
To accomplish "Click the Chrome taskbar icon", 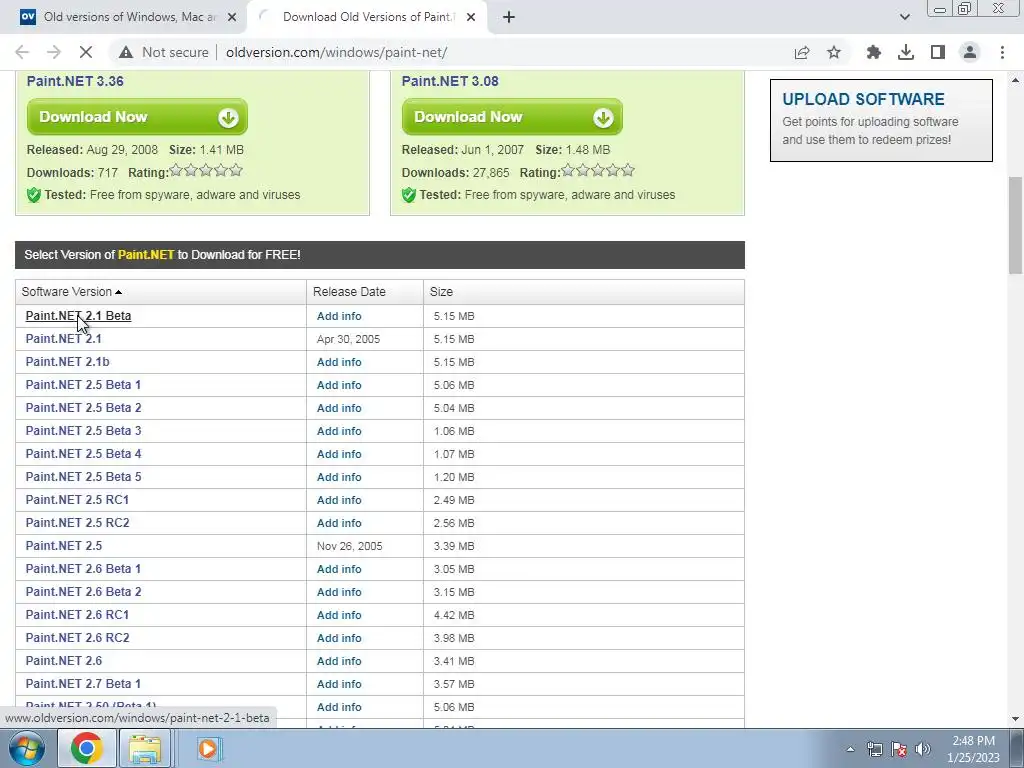I will tap(87, 748).
